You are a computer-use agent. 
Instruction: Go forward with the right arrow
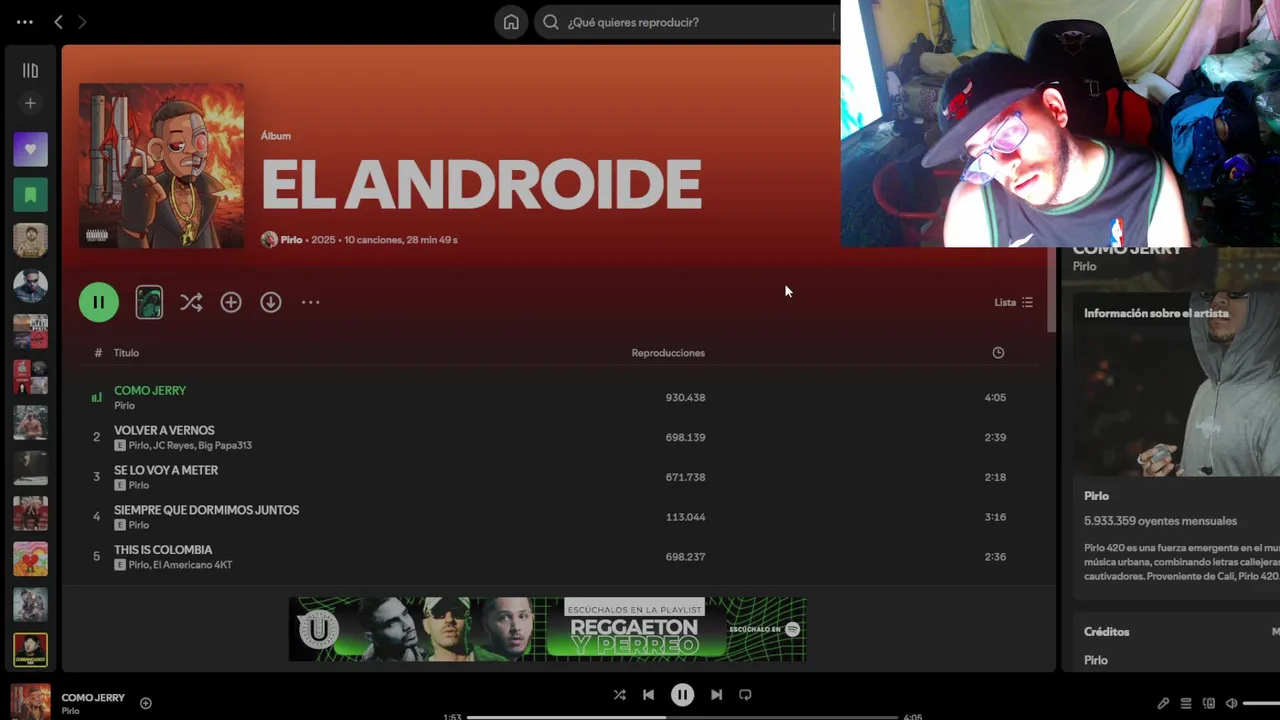[x=82, y=22]
